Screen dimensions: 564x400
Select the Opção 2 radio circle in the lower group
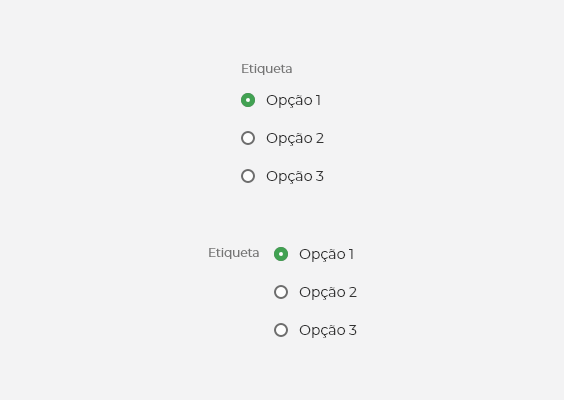(281, 292)
